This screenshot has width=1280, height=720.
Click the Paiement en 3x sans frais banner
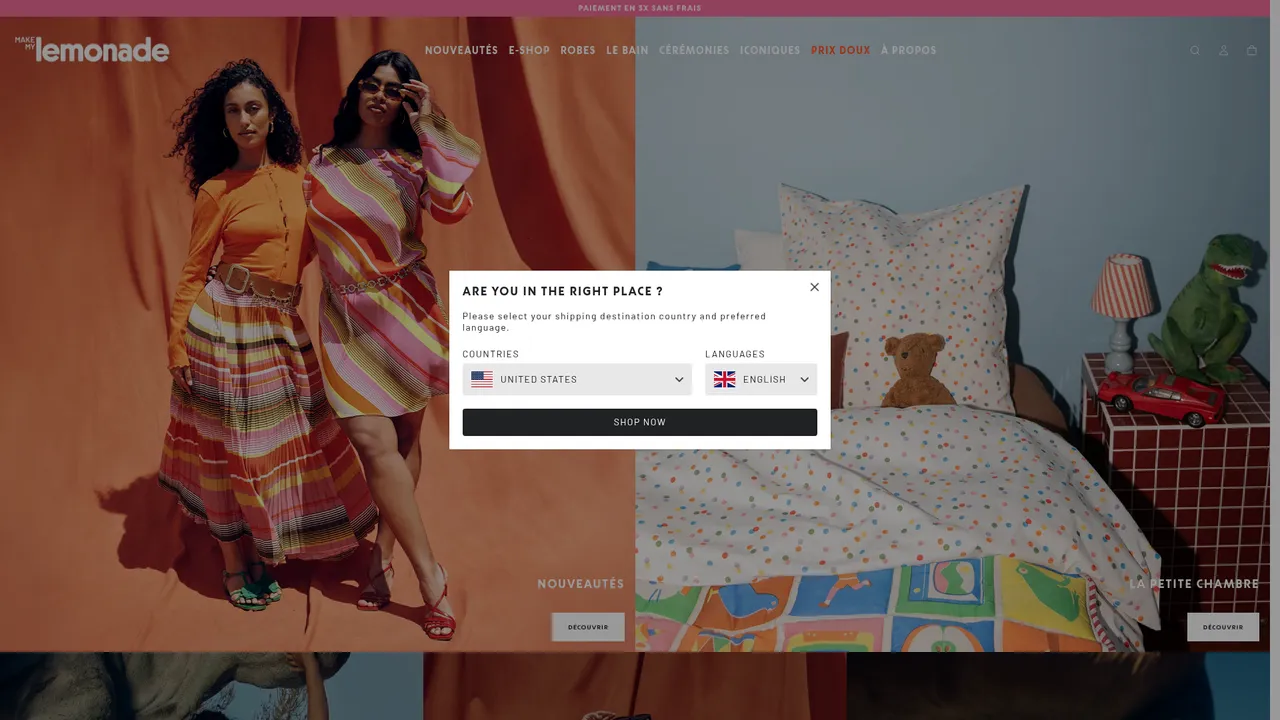tap(640, 8)
